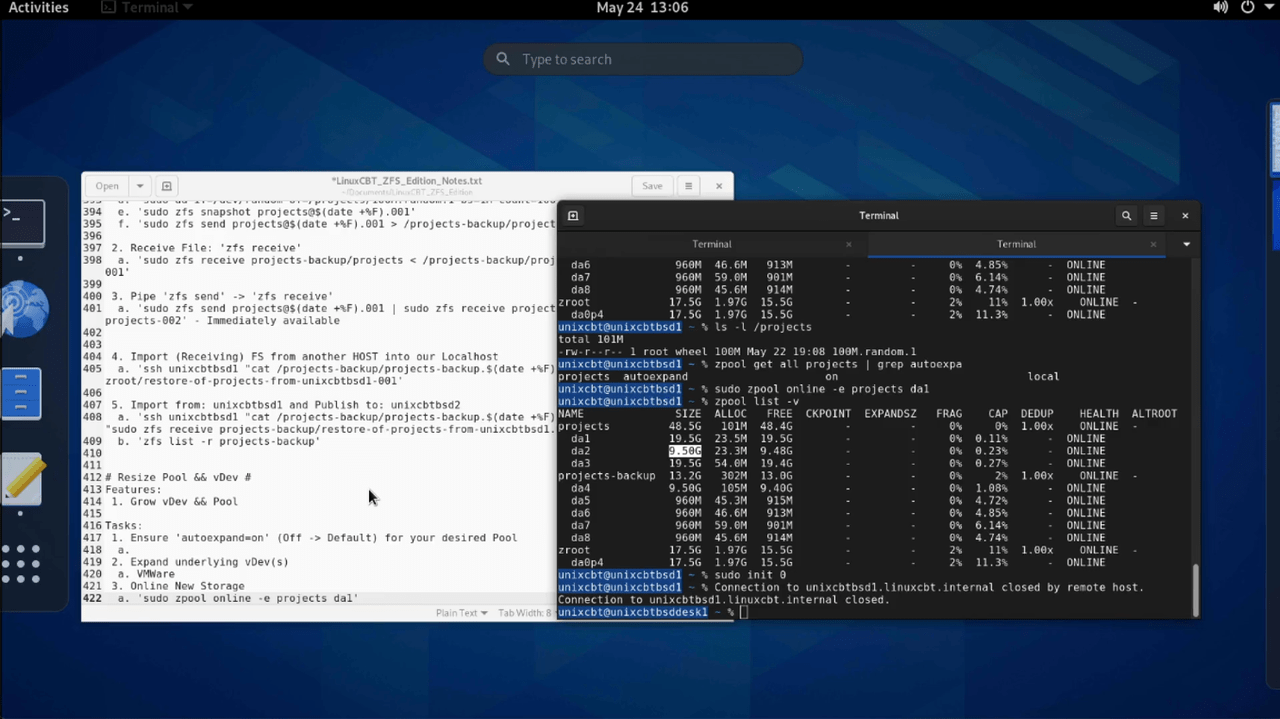Open the Terminal app menu in top bar

(147, 8)
